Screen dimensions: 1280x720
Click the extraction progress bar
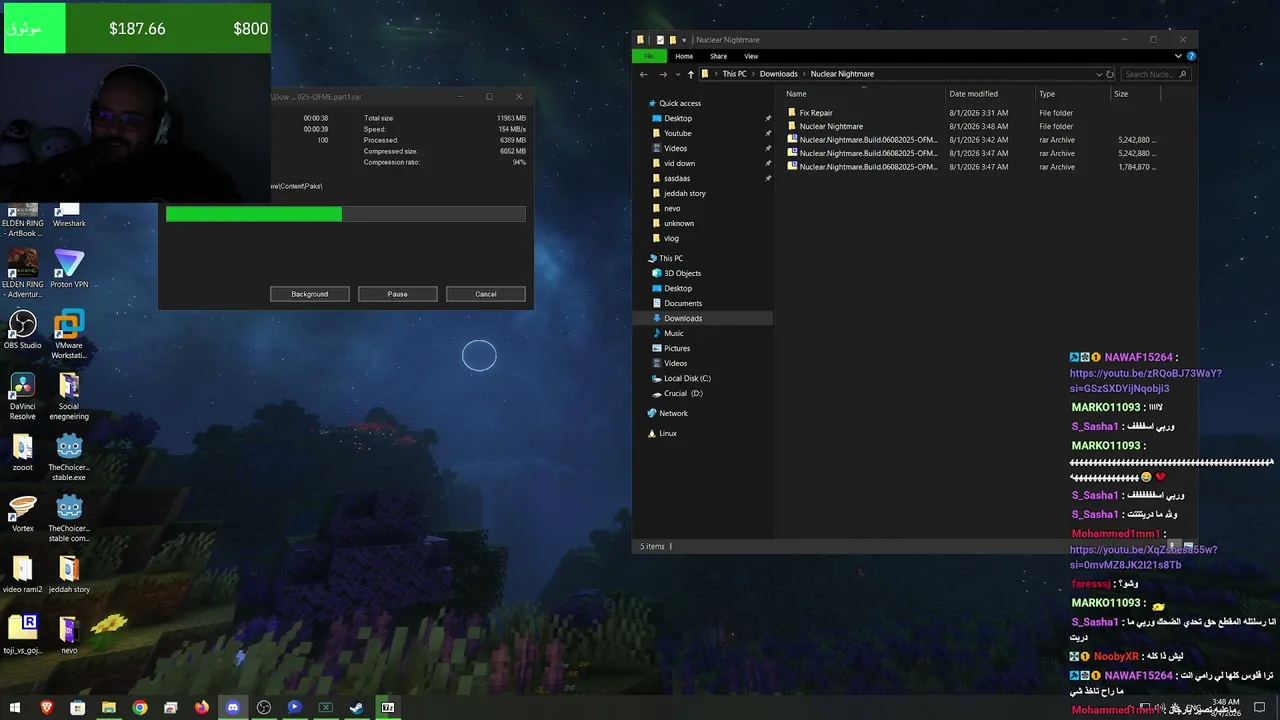[346, 214]
